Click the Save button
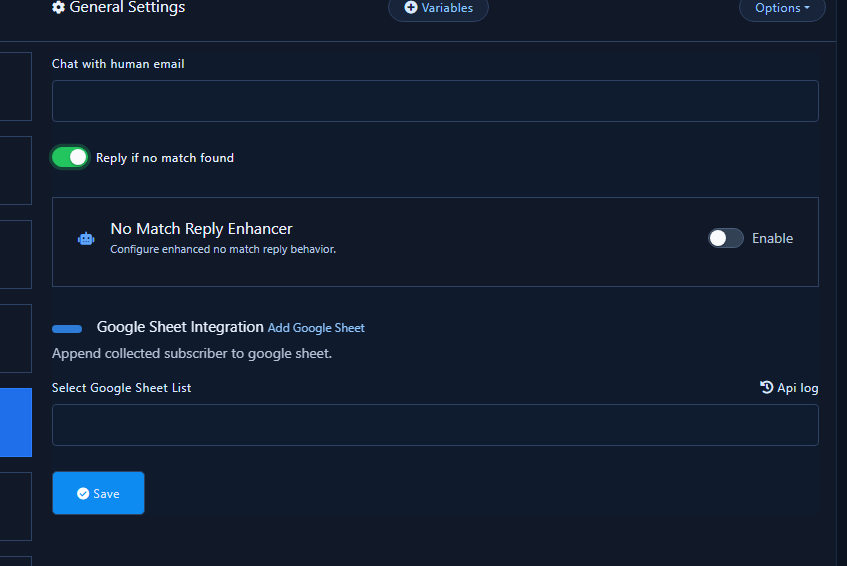Viewport: 847px width, 566px height. point(98,493)
